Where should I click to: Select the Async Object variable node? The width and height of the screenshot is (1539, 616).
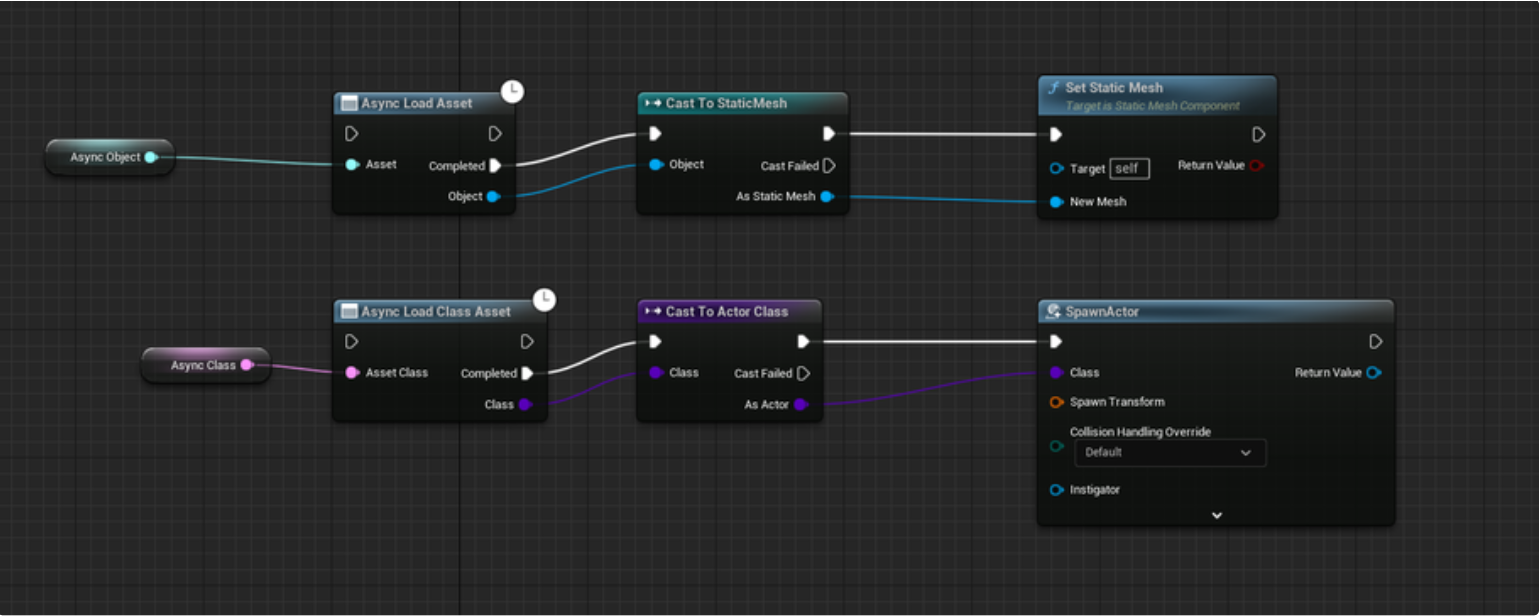pyautogui.click(x=104, y=157)
